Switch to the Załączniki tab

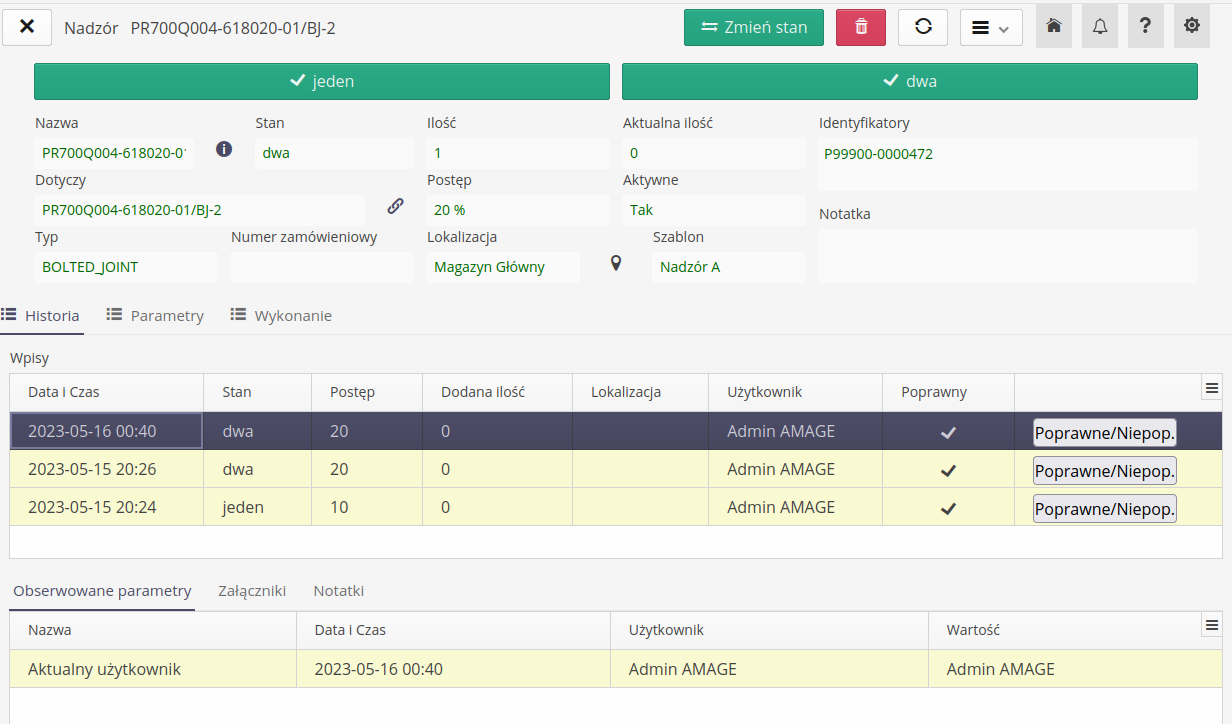[252, 591]
